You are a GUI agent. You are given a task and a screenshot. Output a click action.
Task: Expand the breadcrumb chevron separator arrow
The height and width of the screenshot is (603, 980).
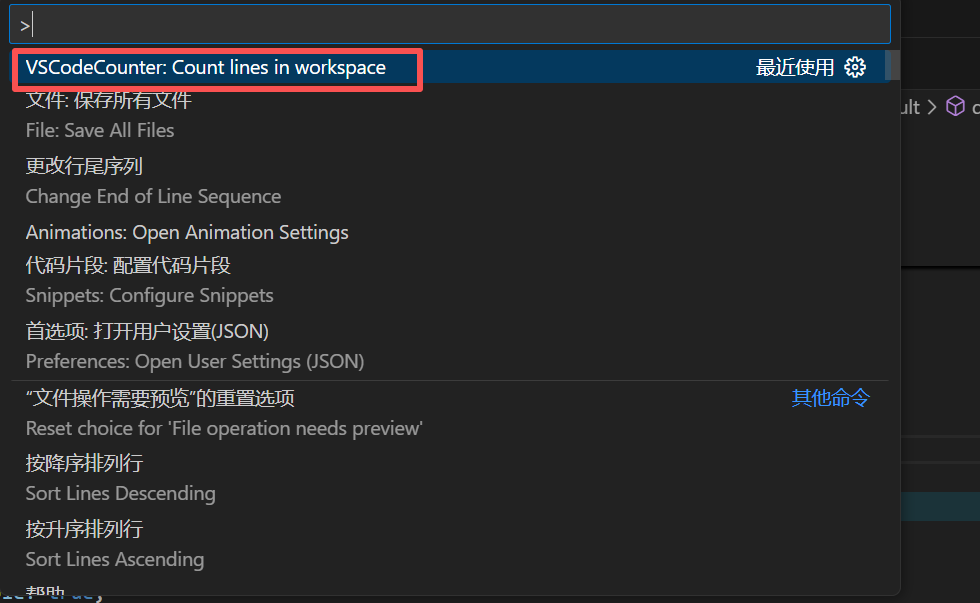[x=932, y=107]
